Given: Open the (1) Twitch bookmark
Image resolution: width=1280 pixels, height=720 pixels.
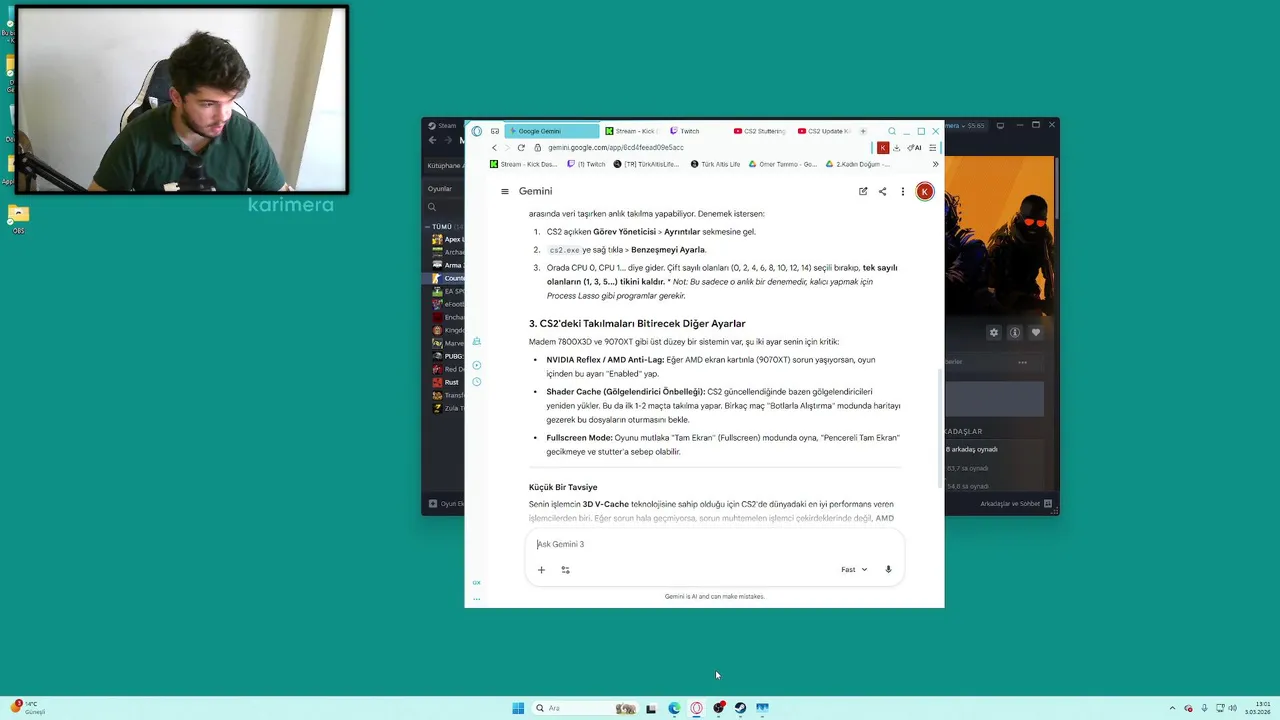Looking at the screenshot, I should [586, 164].
